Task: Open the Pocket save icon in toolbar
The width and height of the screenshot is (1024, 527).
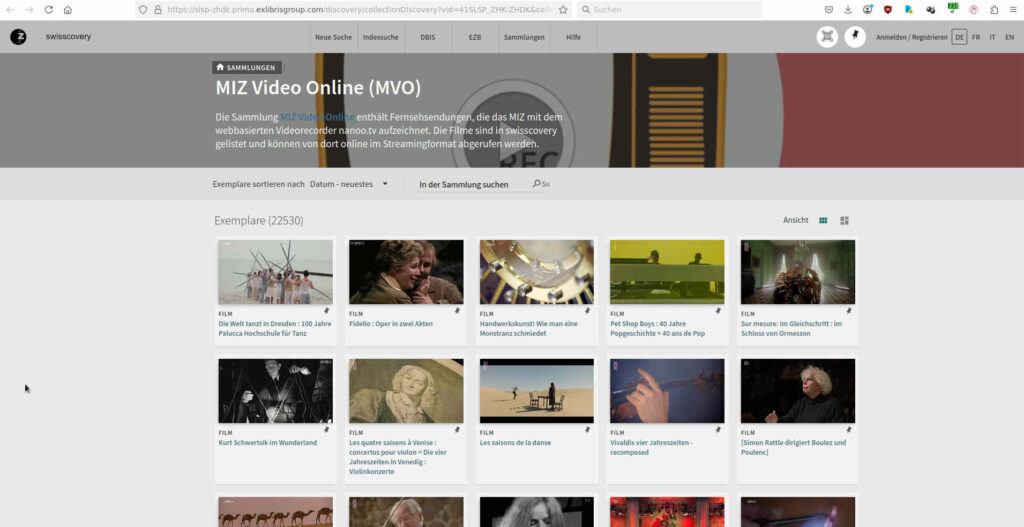Action: [829, 10]
